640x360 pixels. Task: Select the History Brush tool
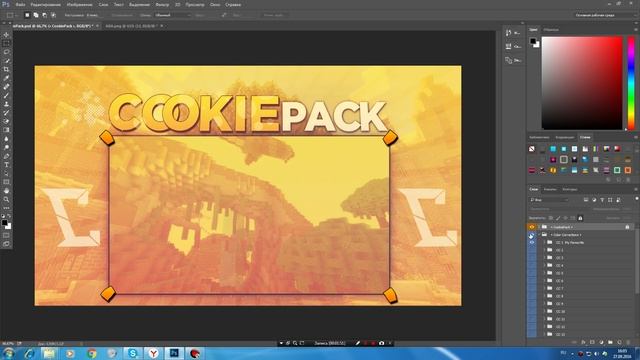(6, 113)
